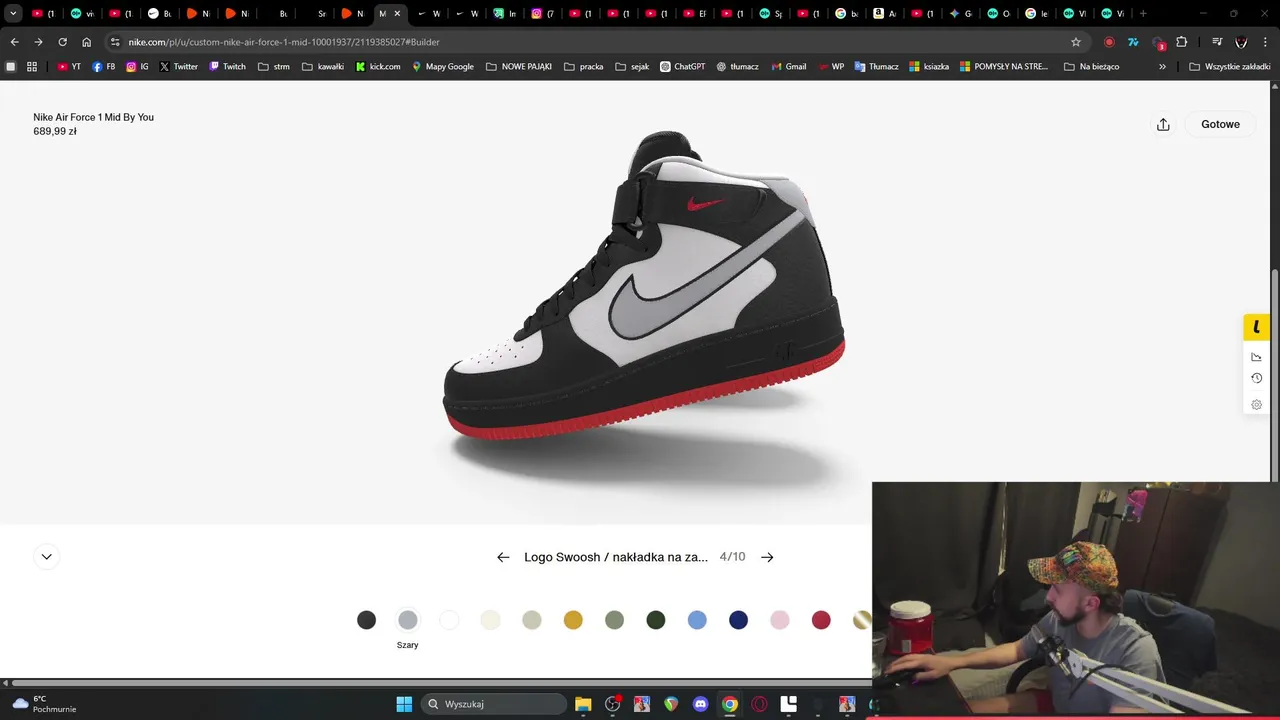Viewport: 1280px width, 720px height.
Task: Open the NOWE PAJĄKI bookmarks folder
Action: pyautogui.click(x=519, y=66)
